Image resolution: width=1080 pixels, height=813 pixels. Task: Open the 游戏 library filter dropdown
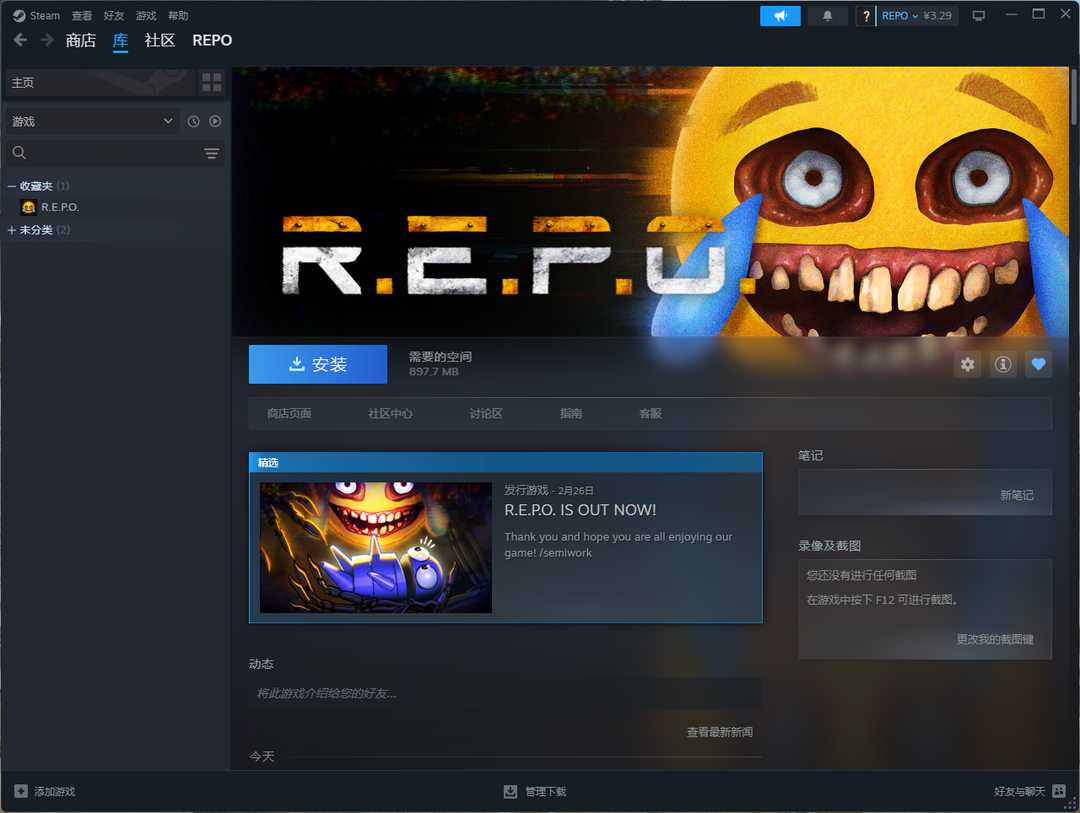pyautogui.click(x=92, y=121)
